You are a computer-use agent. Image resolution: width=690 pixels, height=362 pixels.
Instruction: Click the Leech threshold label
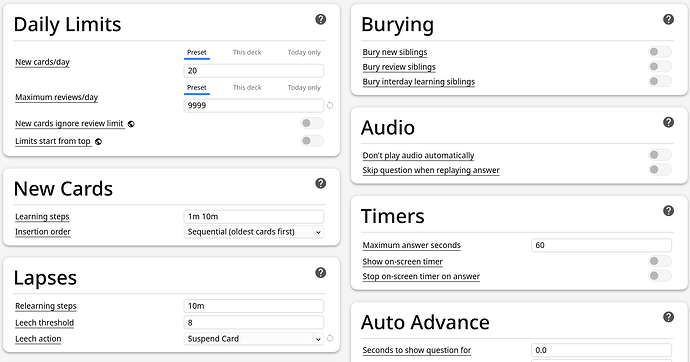click(x=44, y=322)
